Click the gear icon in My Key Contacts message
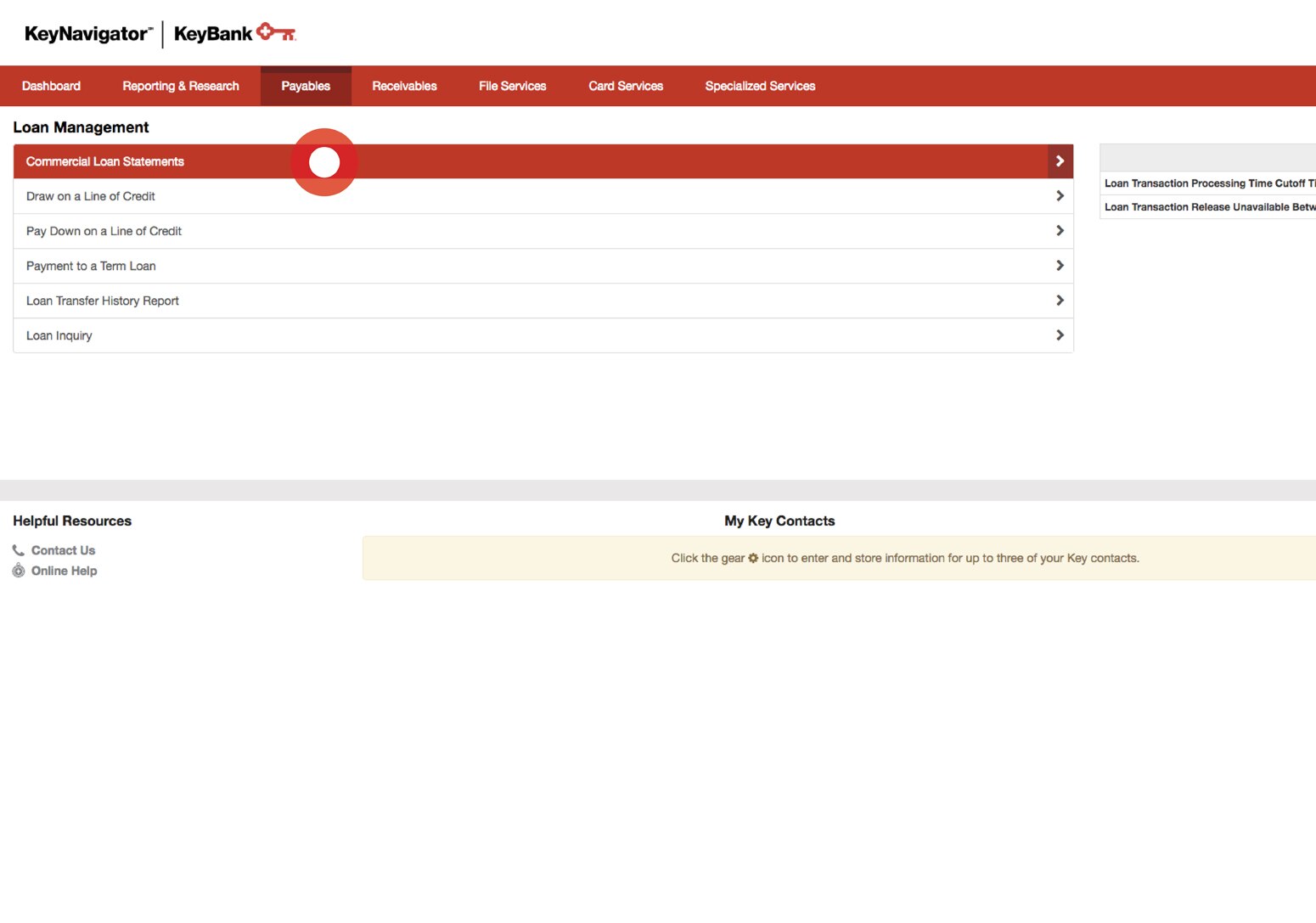1316x923 pixels. click(x=753, y=558)
